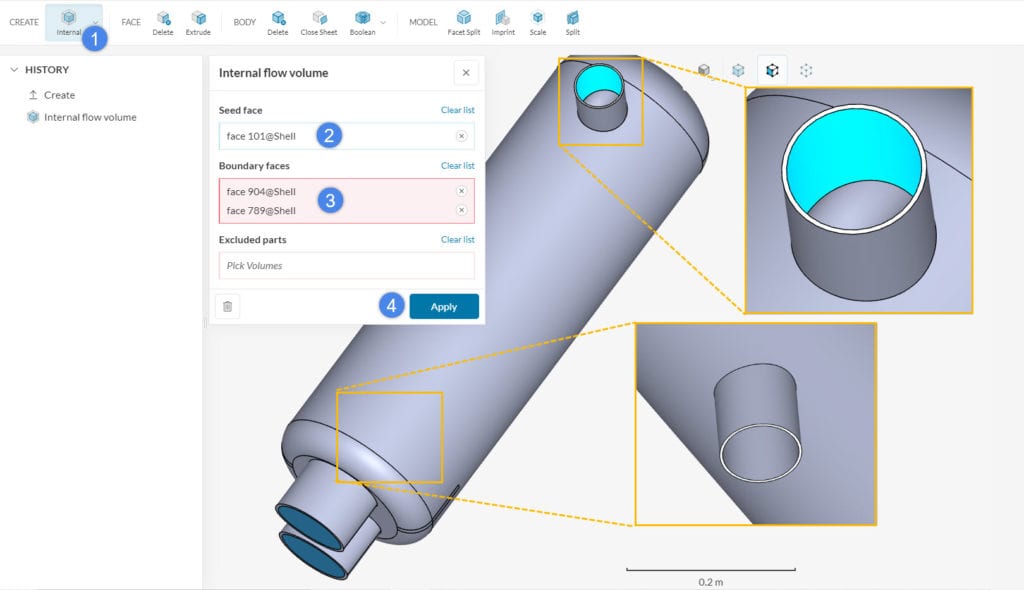Select the Create history entry
The width and height of the screenshot is (1024, 590).
[59, 95]
